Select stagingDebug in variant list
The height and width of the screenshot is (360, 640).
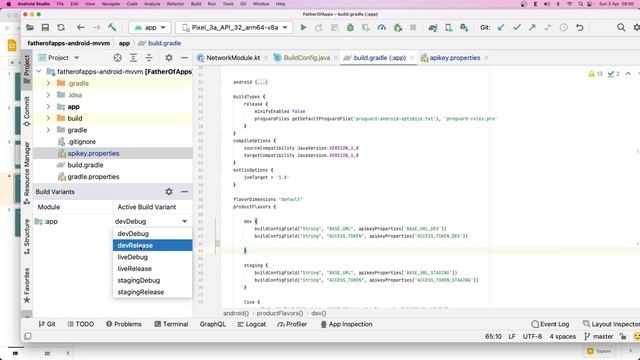(152, 280)
